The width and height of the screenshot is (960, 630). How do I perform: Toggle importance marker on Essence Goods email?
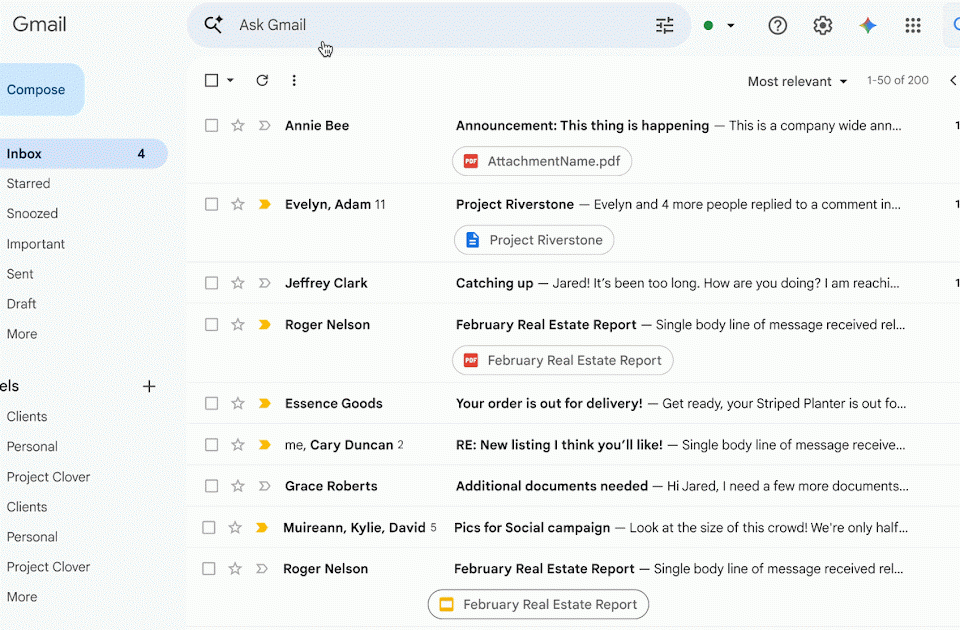coord(265,404)
